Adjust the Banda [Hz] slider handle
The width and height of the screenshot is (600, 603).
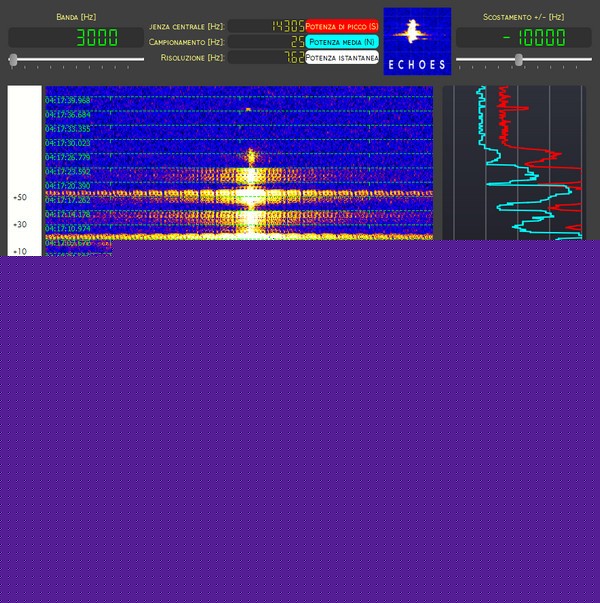pyautogui.click(x=14, y=60)
